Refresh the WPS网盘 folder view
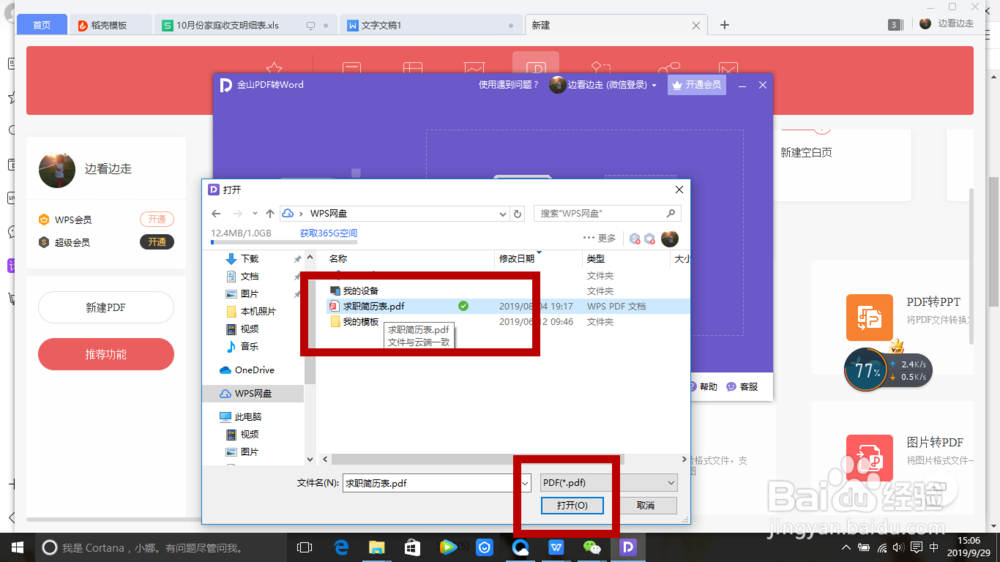1000x562 pixels. 517,214
